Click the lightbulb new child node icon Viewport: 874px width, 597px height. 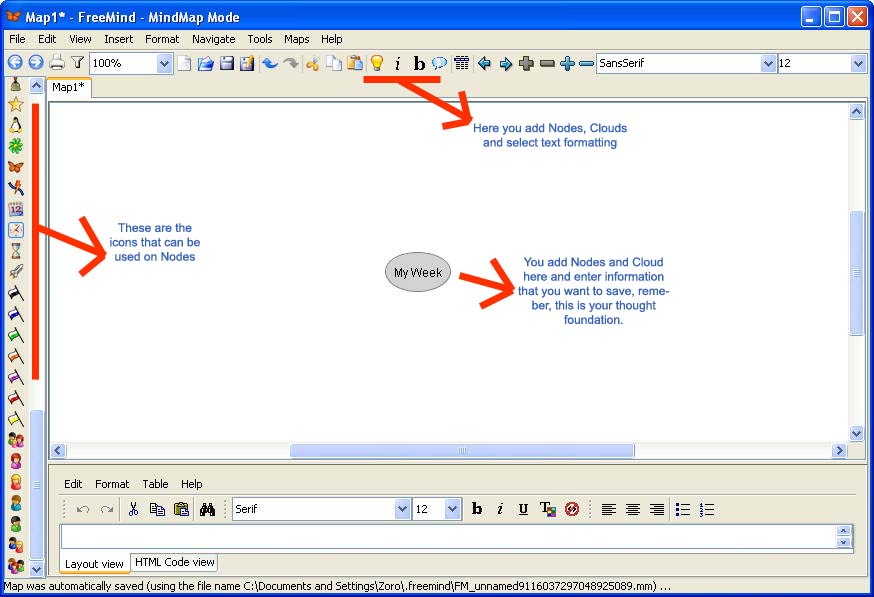click(377, 63)
